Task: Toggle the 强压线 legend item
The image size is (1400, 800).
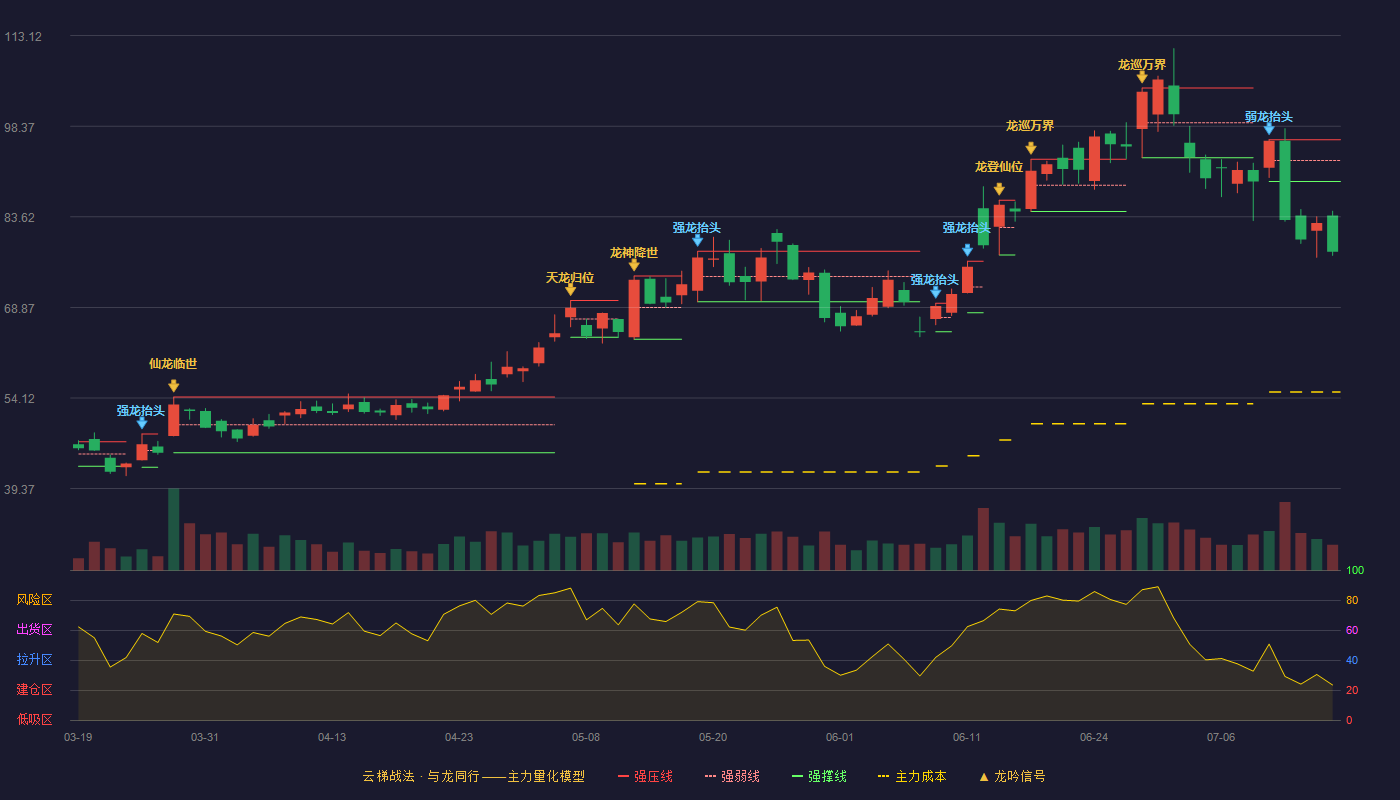Action: tap(645, 776)
